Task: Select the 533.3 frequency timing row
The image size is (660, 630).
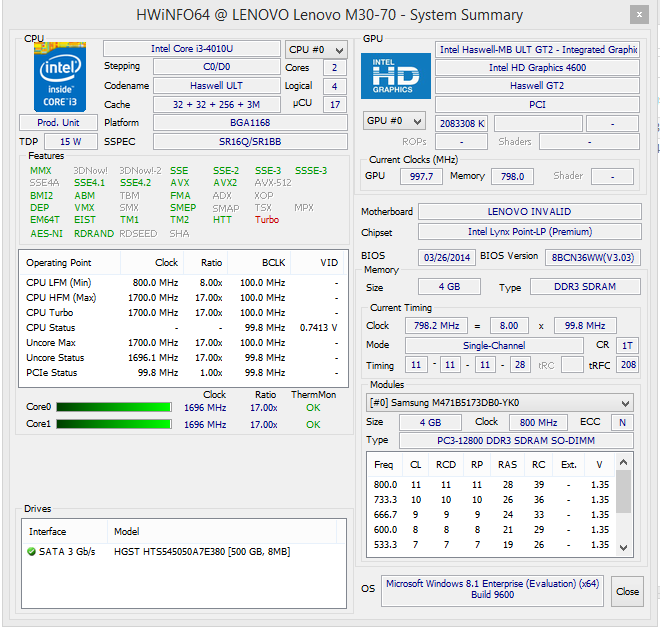Action: click(491, 545)
